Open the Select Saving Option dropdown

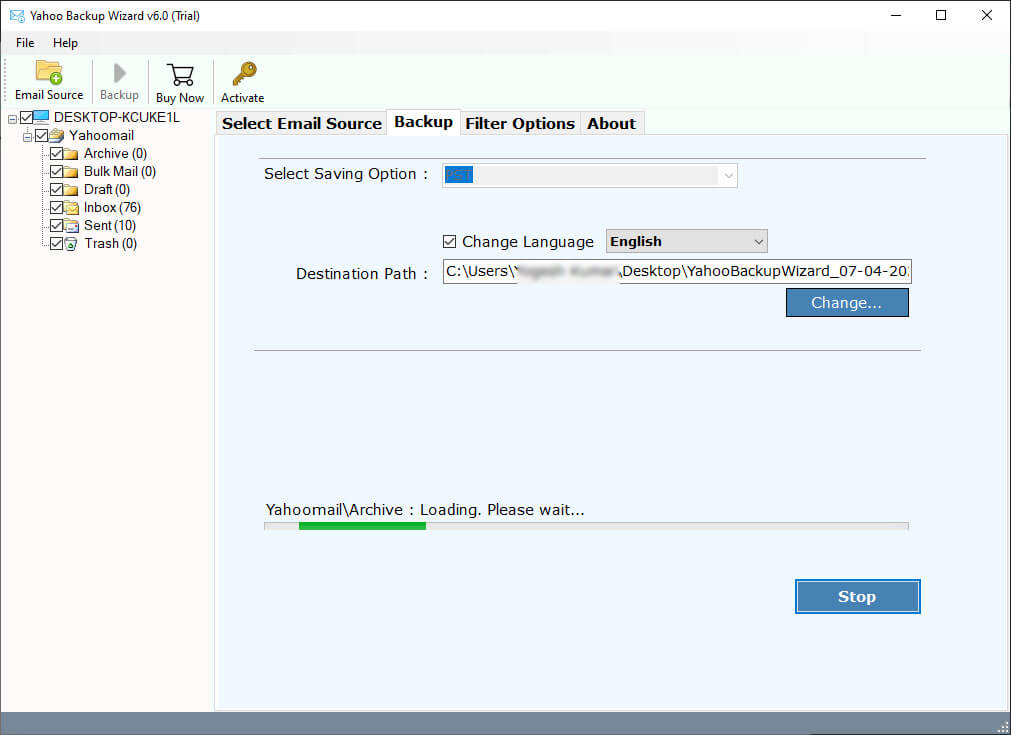tap(589, 175)
